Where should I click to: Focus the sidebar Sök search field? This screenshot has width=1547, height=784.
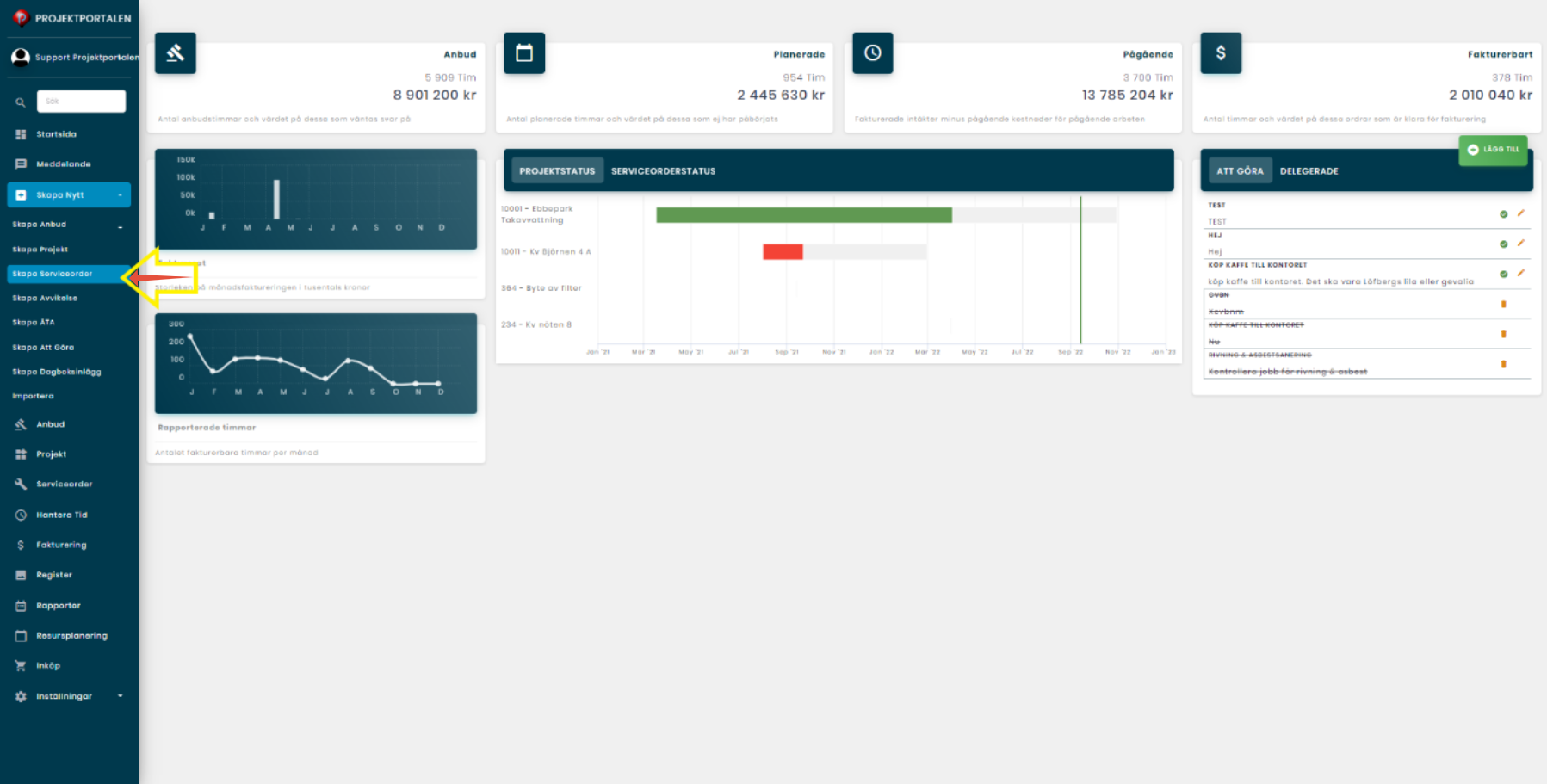pyautogui.click(x=81, y=102)
